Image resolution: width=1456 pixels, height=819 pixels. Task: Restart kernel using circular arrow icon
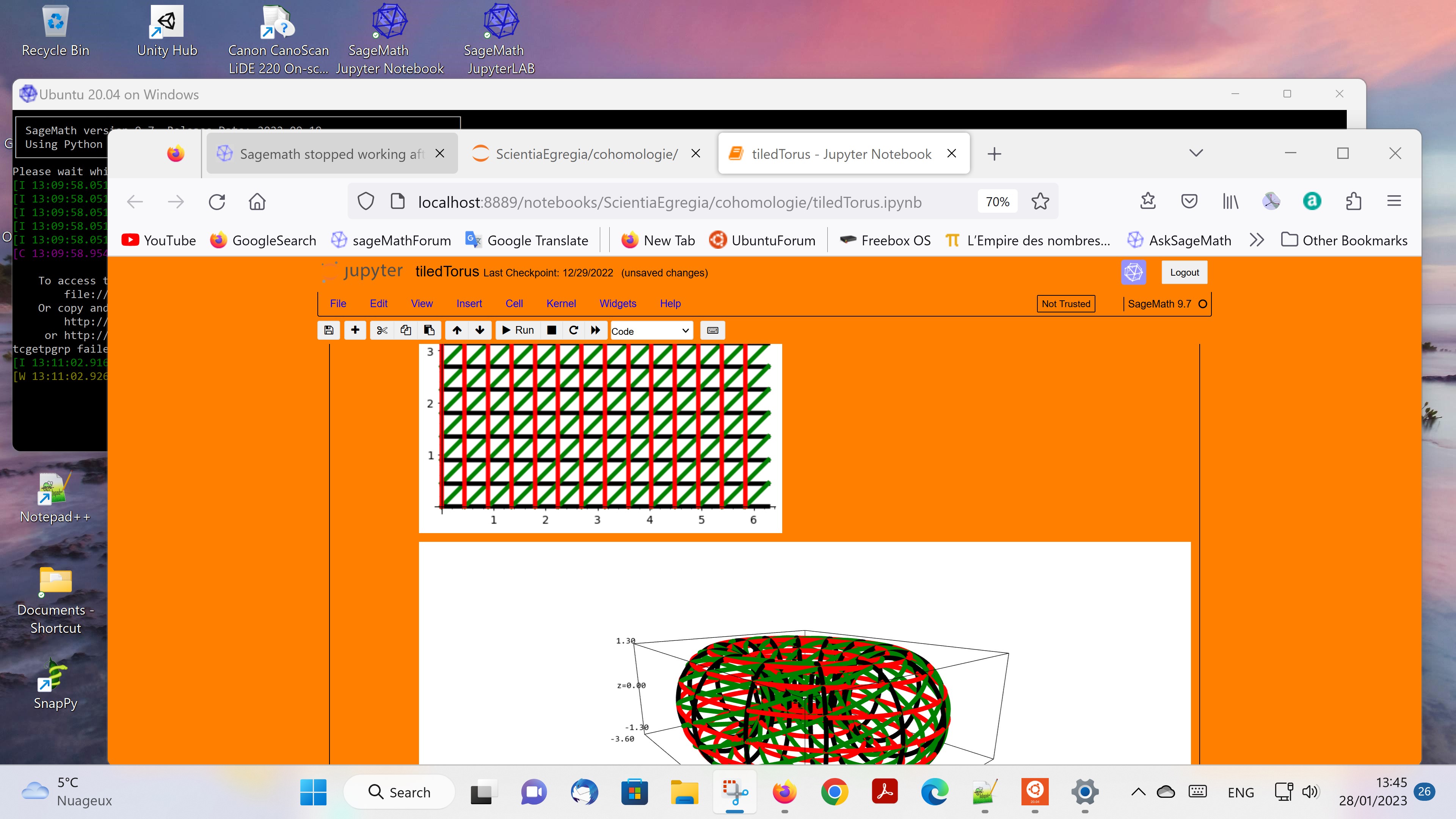pos(573,330)
